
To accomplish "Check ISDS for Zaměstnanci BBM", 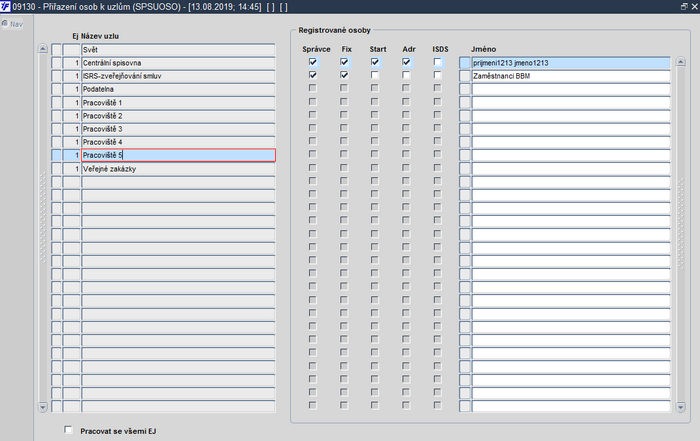I will point(438,75).
